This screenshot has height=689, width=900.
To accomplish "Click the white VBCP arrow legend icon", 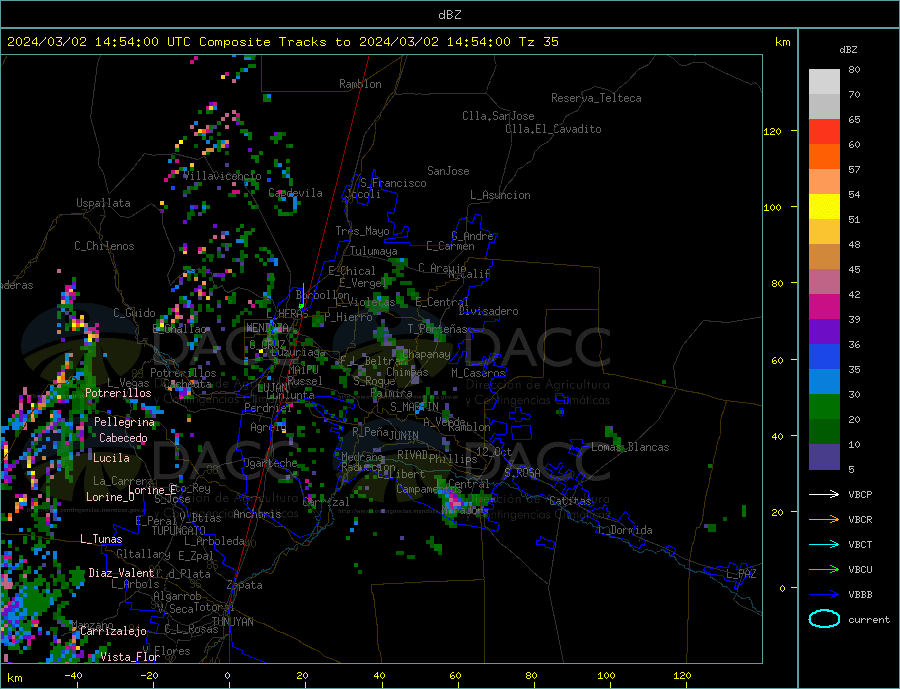I will (824, 494).
